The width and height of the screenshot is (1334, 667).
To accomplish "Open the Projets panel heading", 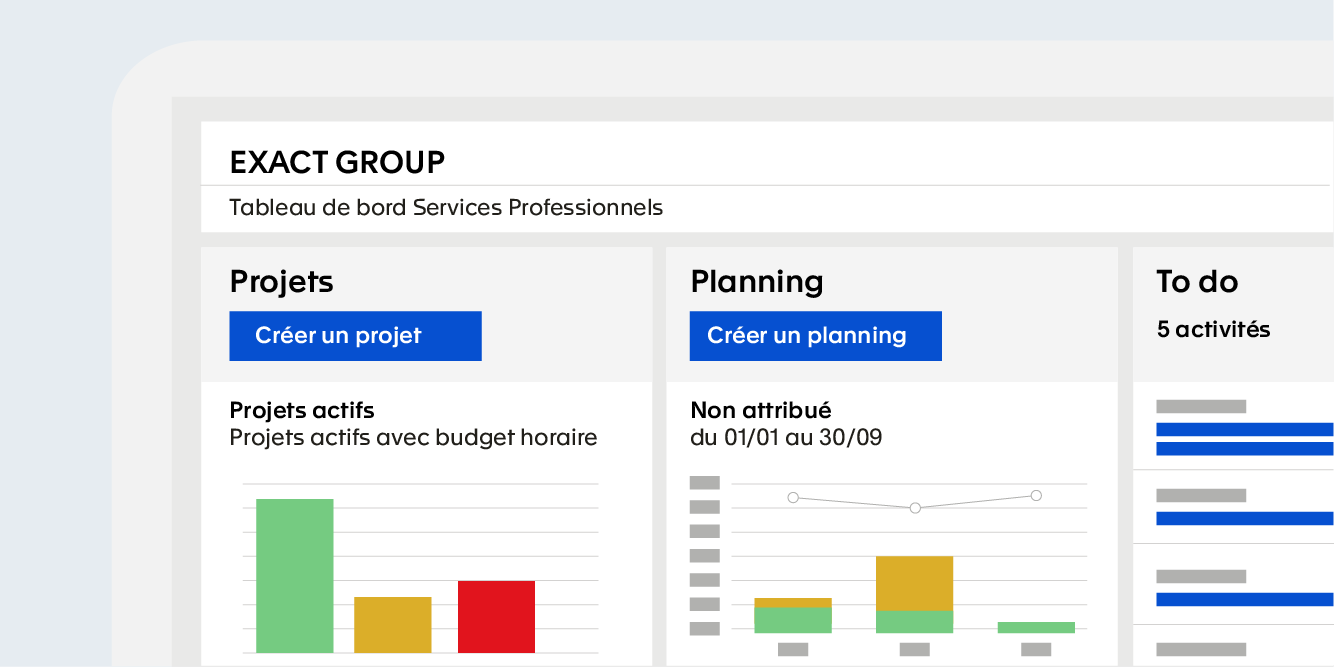I will tap(281, 282).
